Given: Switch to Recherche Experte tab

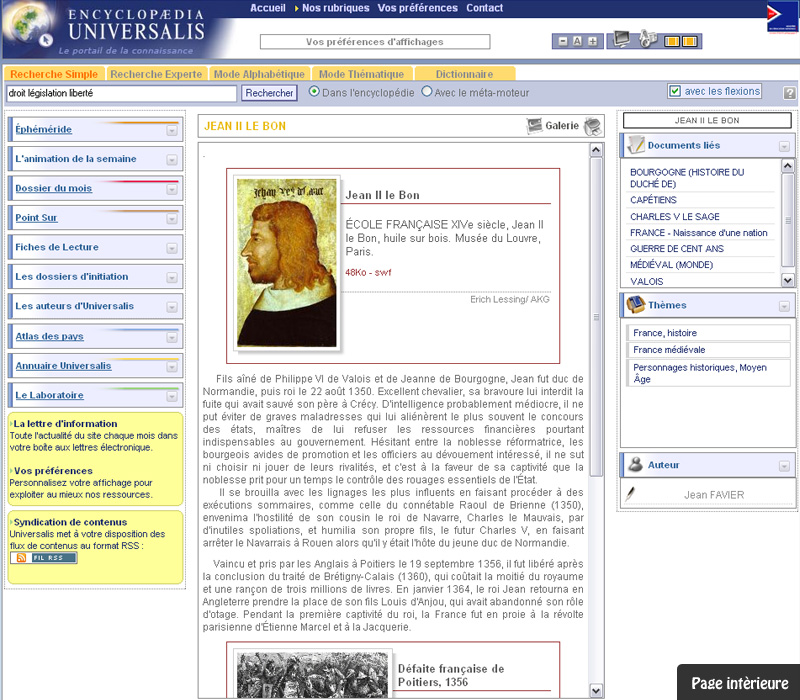Looking at the screenshot, I should coord(156,74).
